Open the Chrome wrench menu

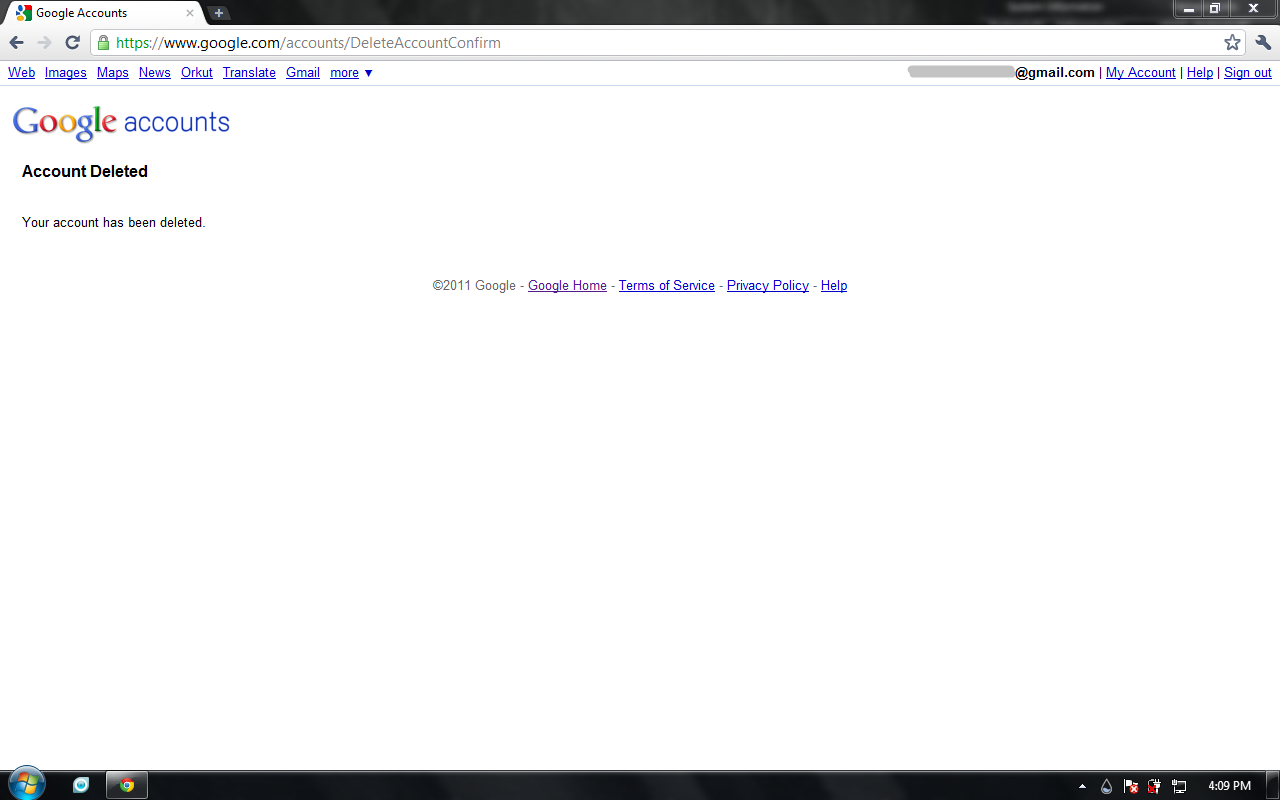[x=1263, y=43]
